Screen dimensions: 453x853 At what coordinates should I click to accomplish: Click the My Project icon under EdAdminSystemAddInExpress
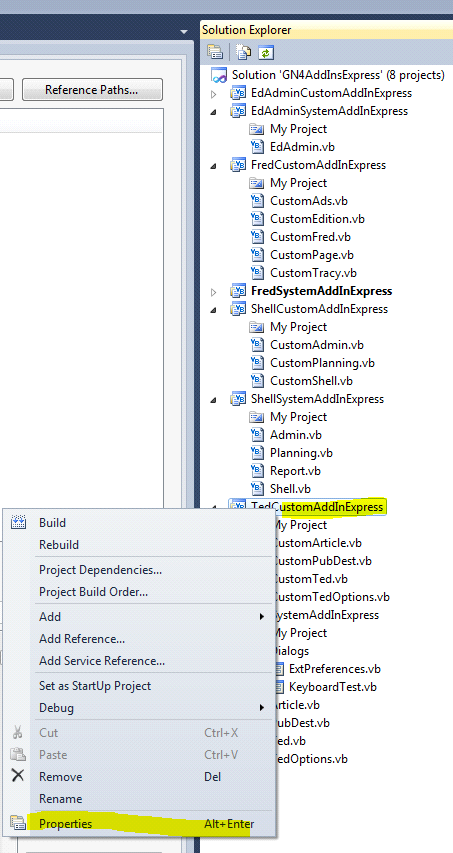coord(256,129)
